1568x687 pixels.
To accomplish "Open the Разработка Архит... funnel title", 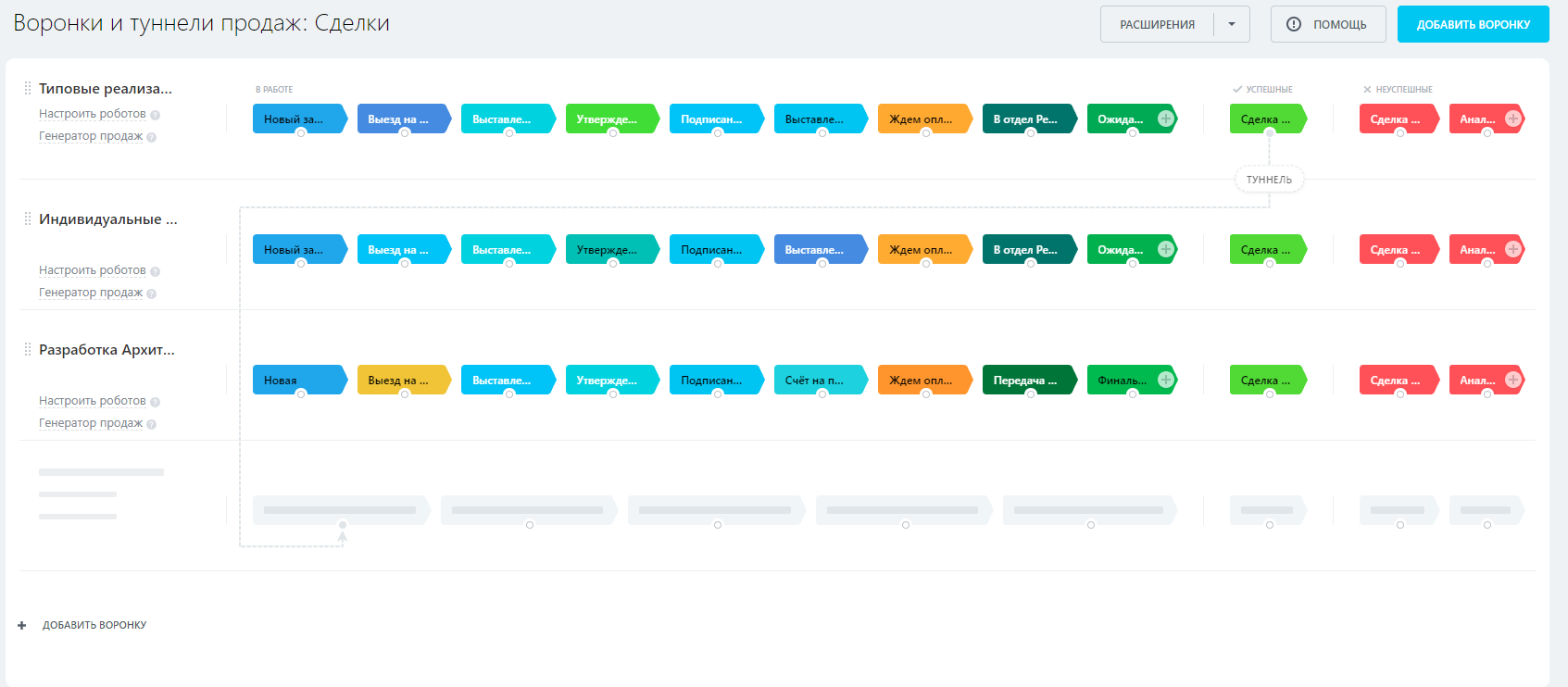I will [x=107, y=350].
